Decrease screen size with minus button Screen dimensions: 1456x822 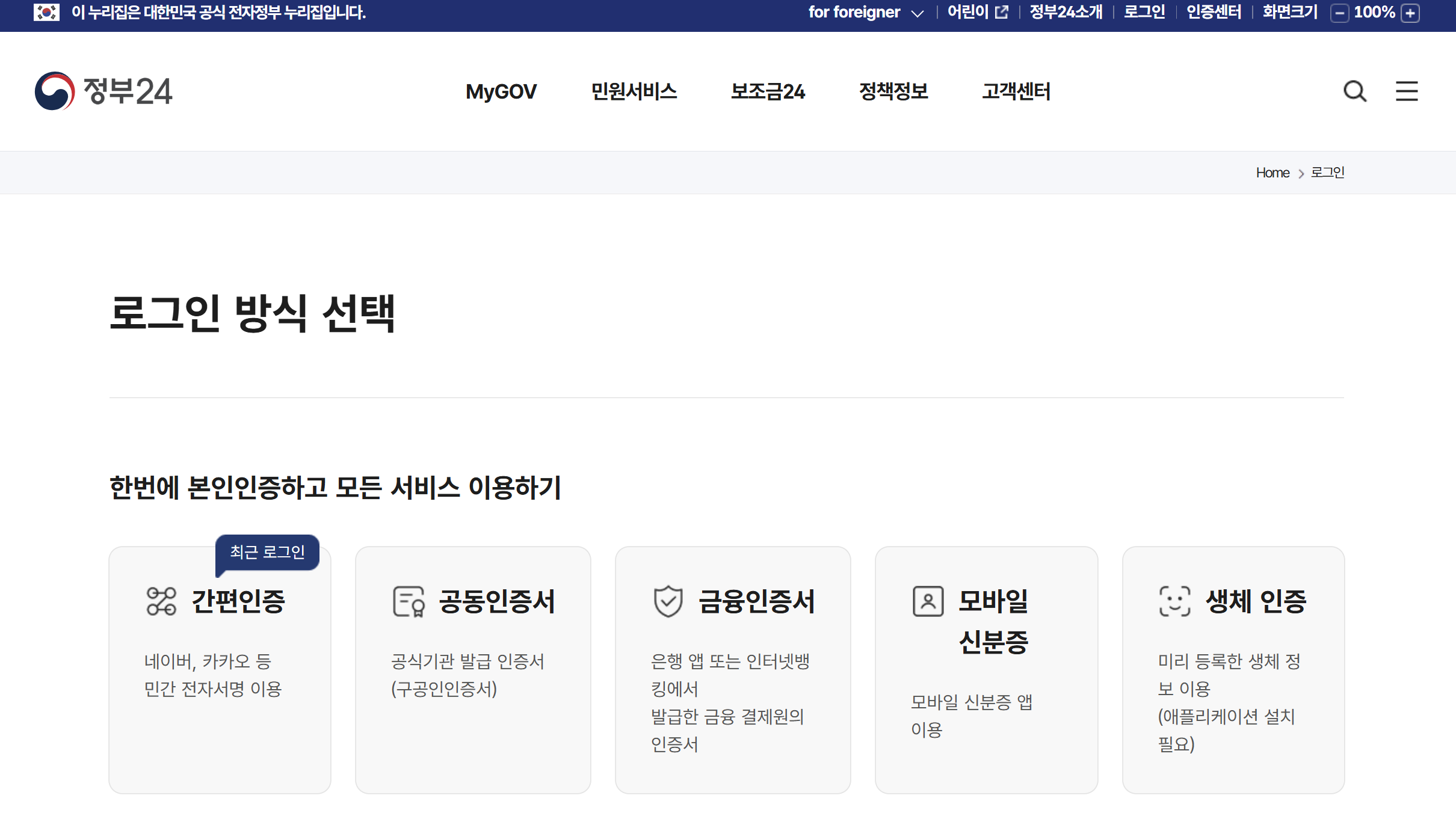point(1339,13)
